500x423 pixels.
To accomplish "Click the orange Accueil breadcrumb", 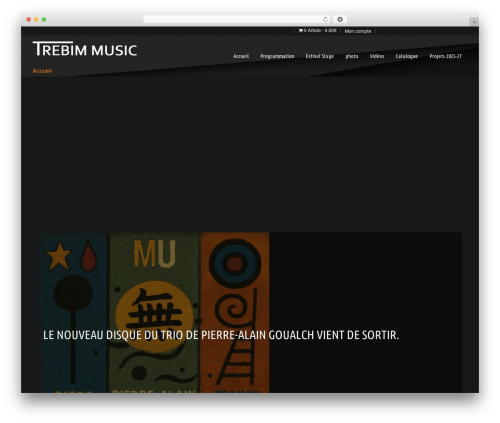I will click(42, 71).
